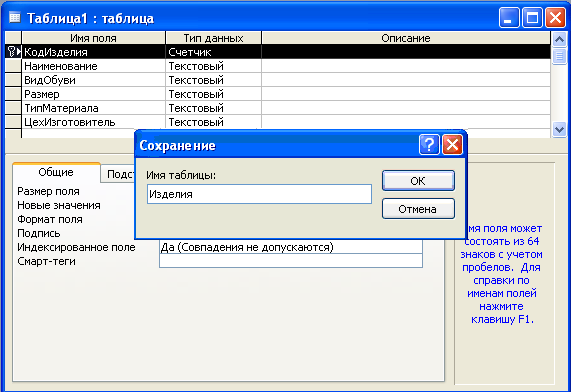
Task: Click the Индексированное поле value box
Action: point(291,247)
